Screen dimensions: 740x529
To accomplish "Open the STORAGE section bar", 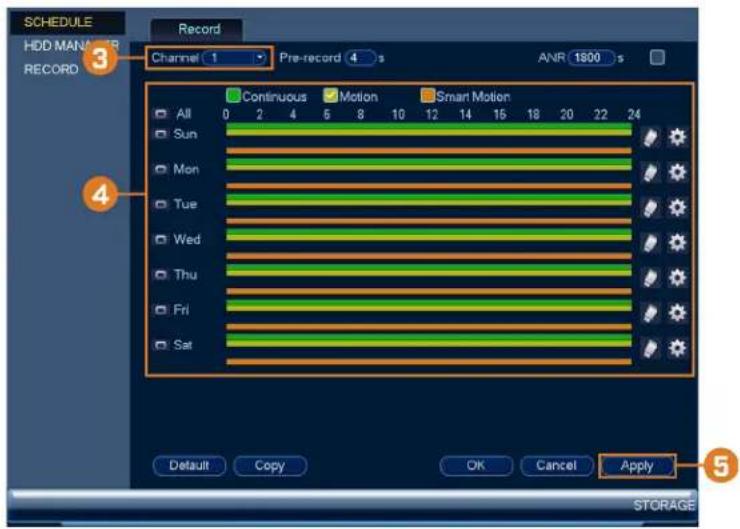I will [664, 505].
